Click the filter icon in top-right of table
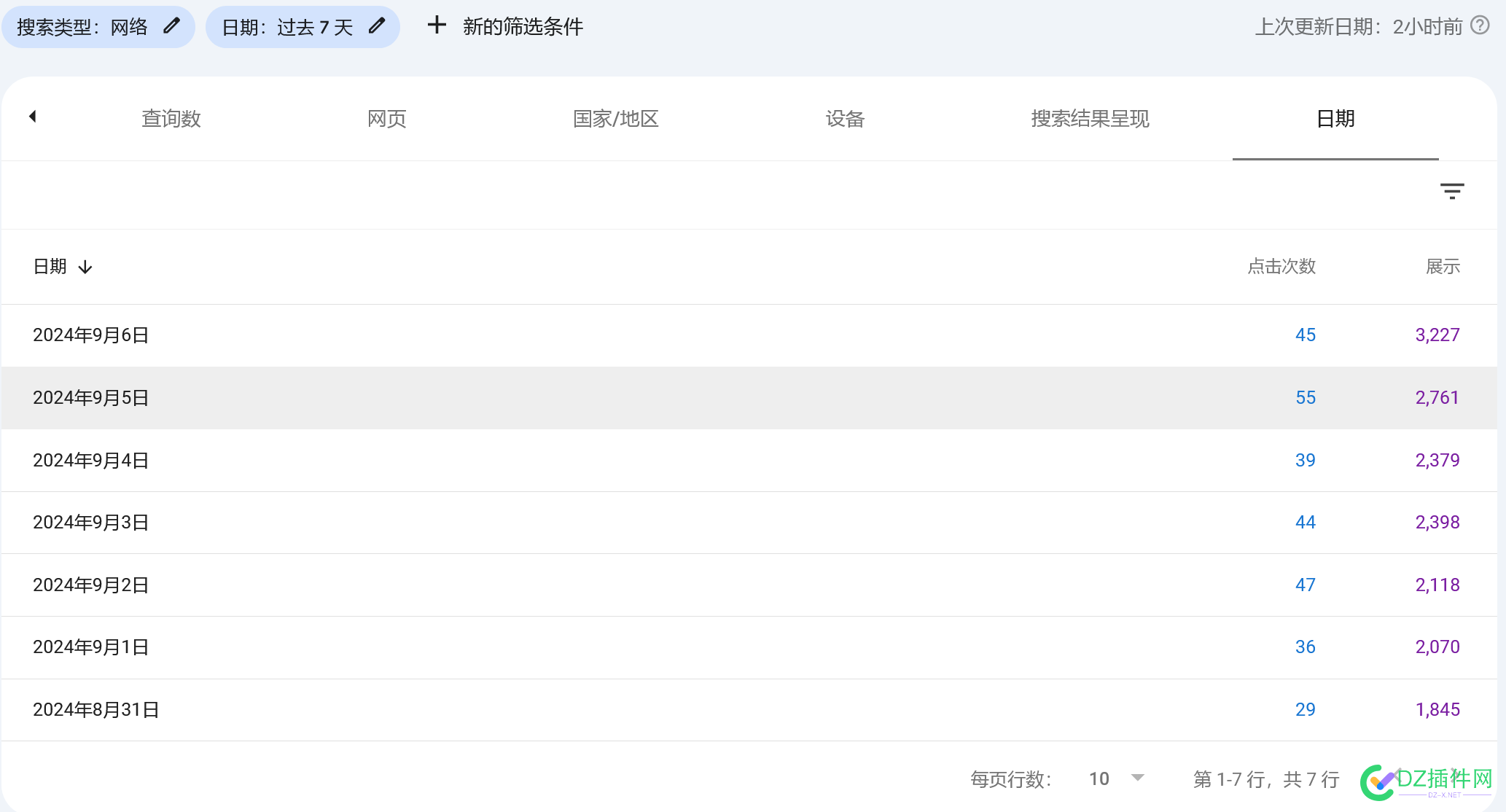This screenshot has width=1506, height=812. (x=1452, y=191)
